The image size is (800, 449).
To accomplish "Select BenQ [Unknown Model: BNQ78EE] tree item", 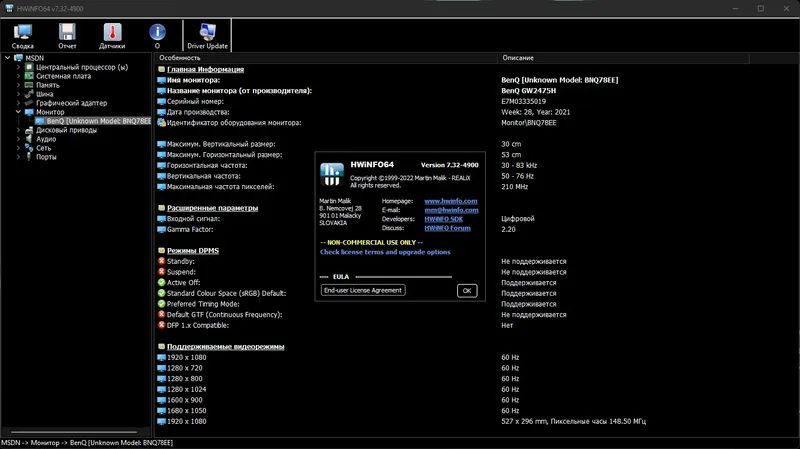I will coord(93,121).
